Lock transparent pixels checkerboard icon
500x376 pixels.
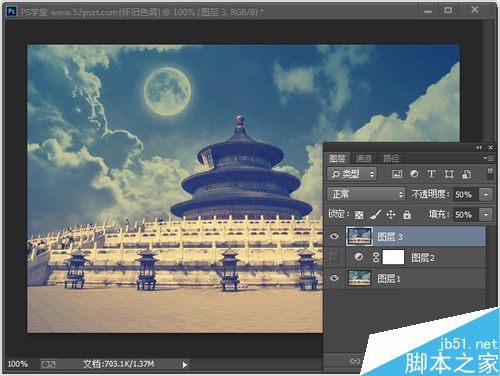(359, 215)
